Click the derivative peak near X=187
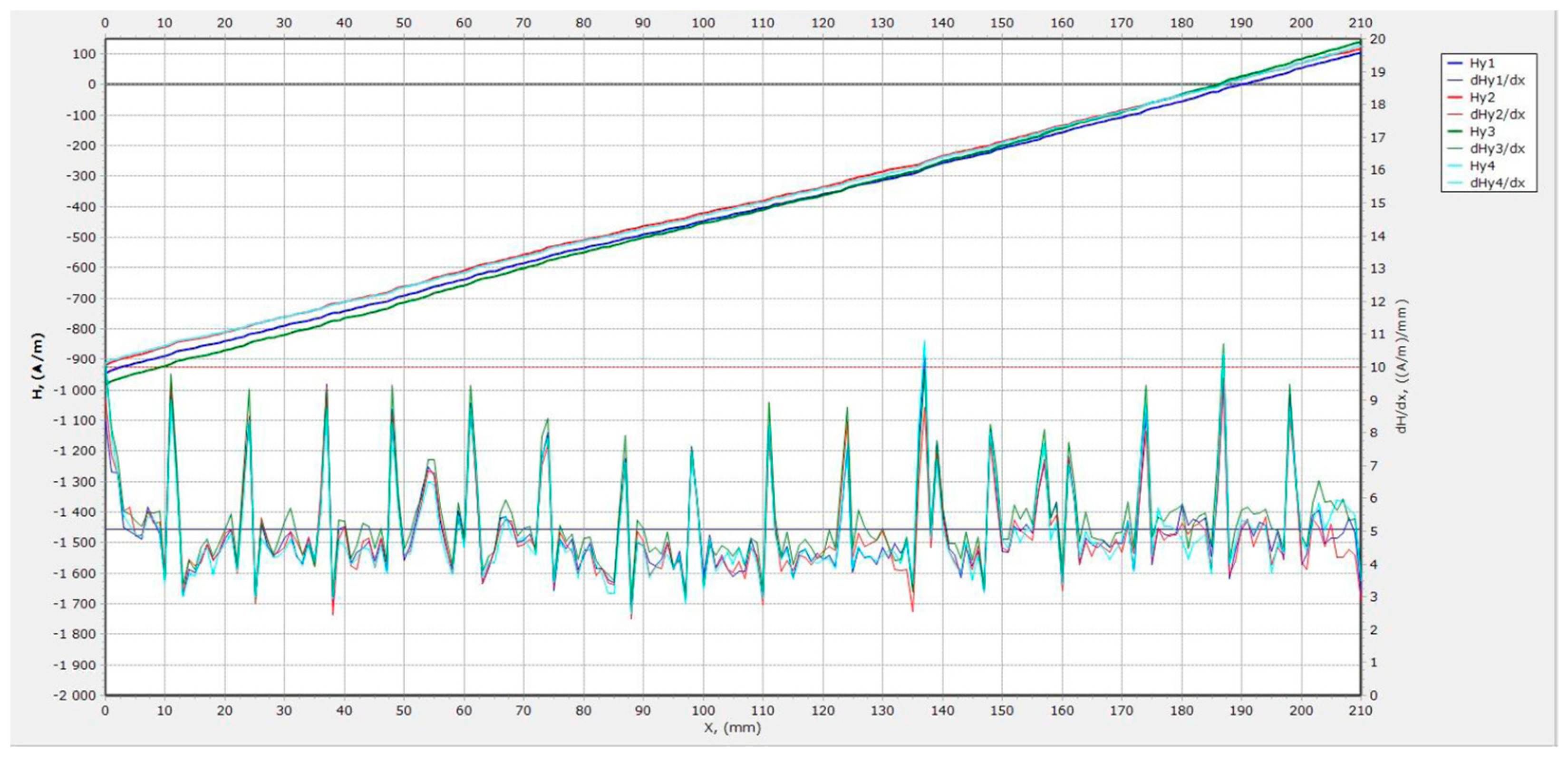 1223,346
